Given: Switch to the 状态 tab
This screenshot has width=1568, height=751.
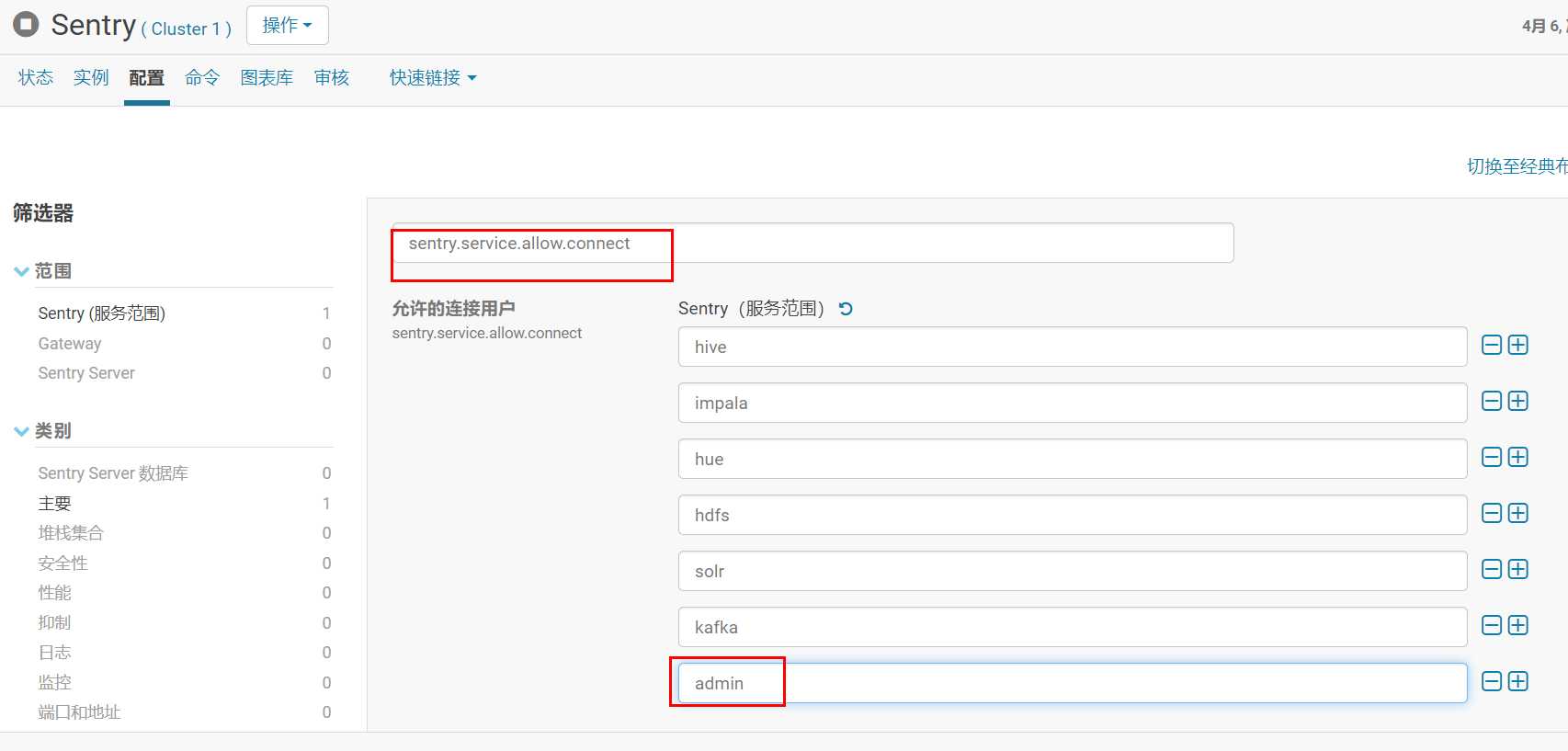Looking at the screenshot, I should point(36,78).
